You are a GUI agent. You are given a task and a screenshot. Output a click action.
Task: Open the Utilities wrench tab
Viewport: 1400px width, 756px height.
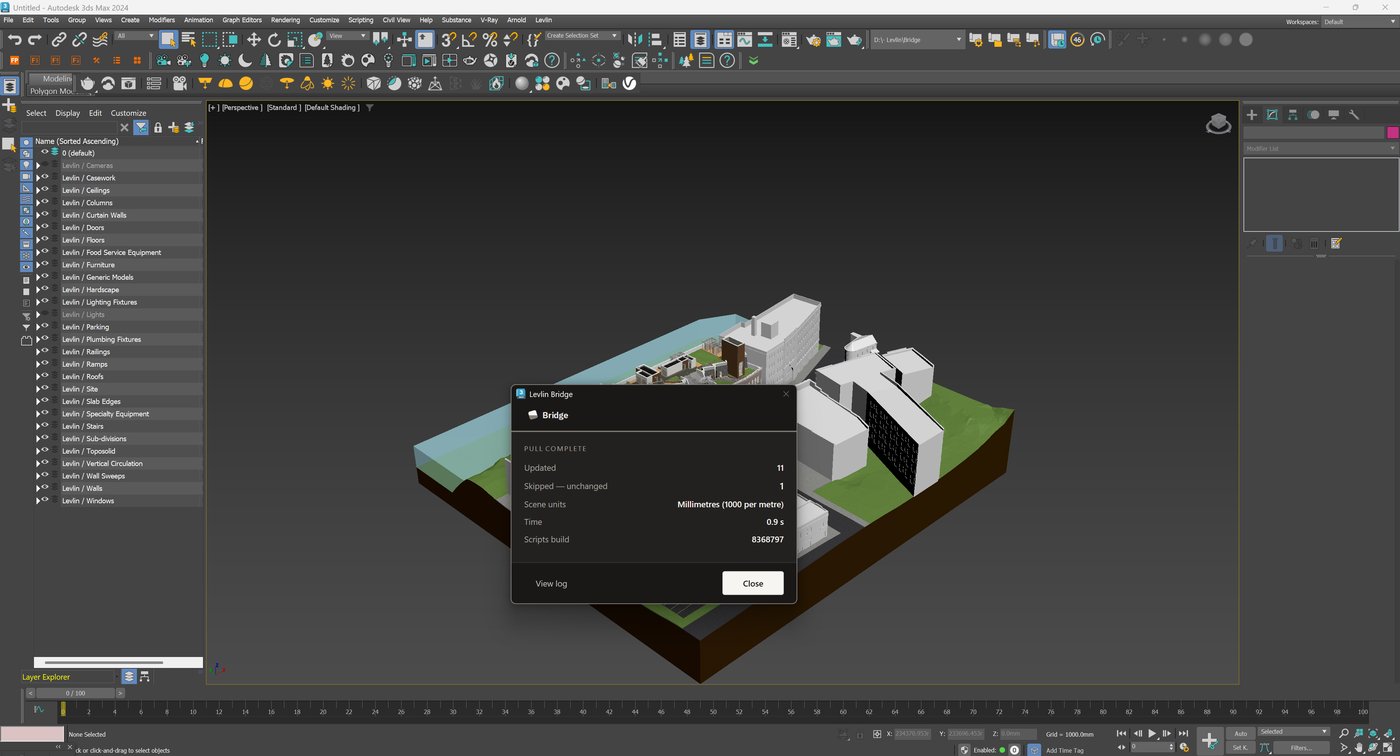pos(1354,115)
